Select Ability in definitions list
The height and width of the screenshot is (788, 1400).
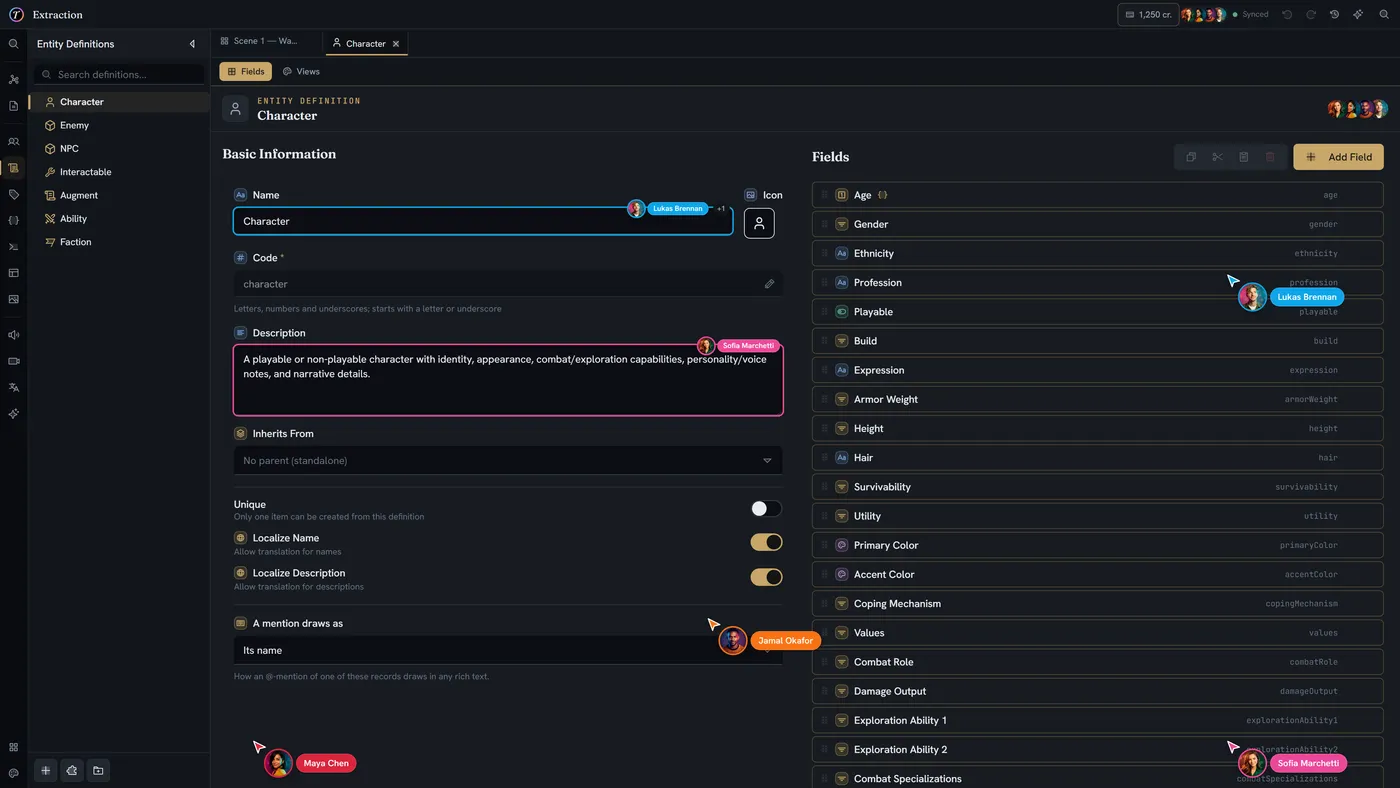119,218
